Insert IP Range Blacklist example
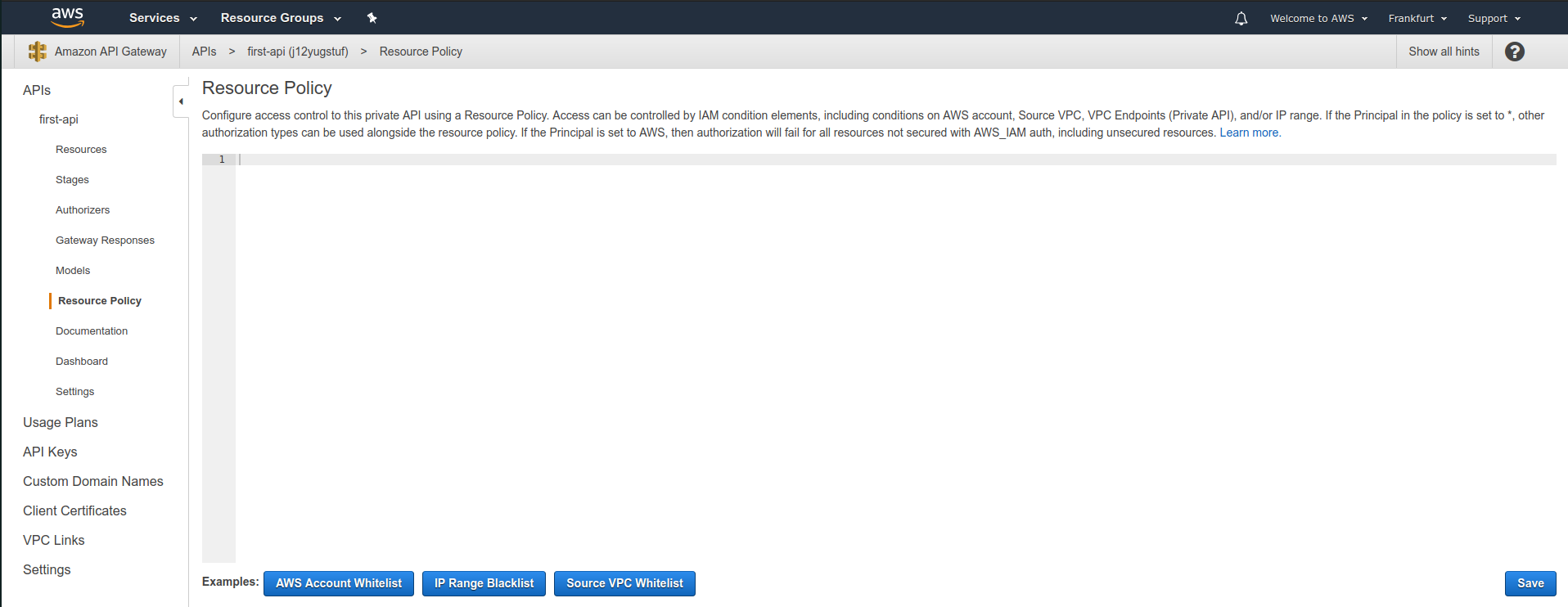 pos(484,583)
